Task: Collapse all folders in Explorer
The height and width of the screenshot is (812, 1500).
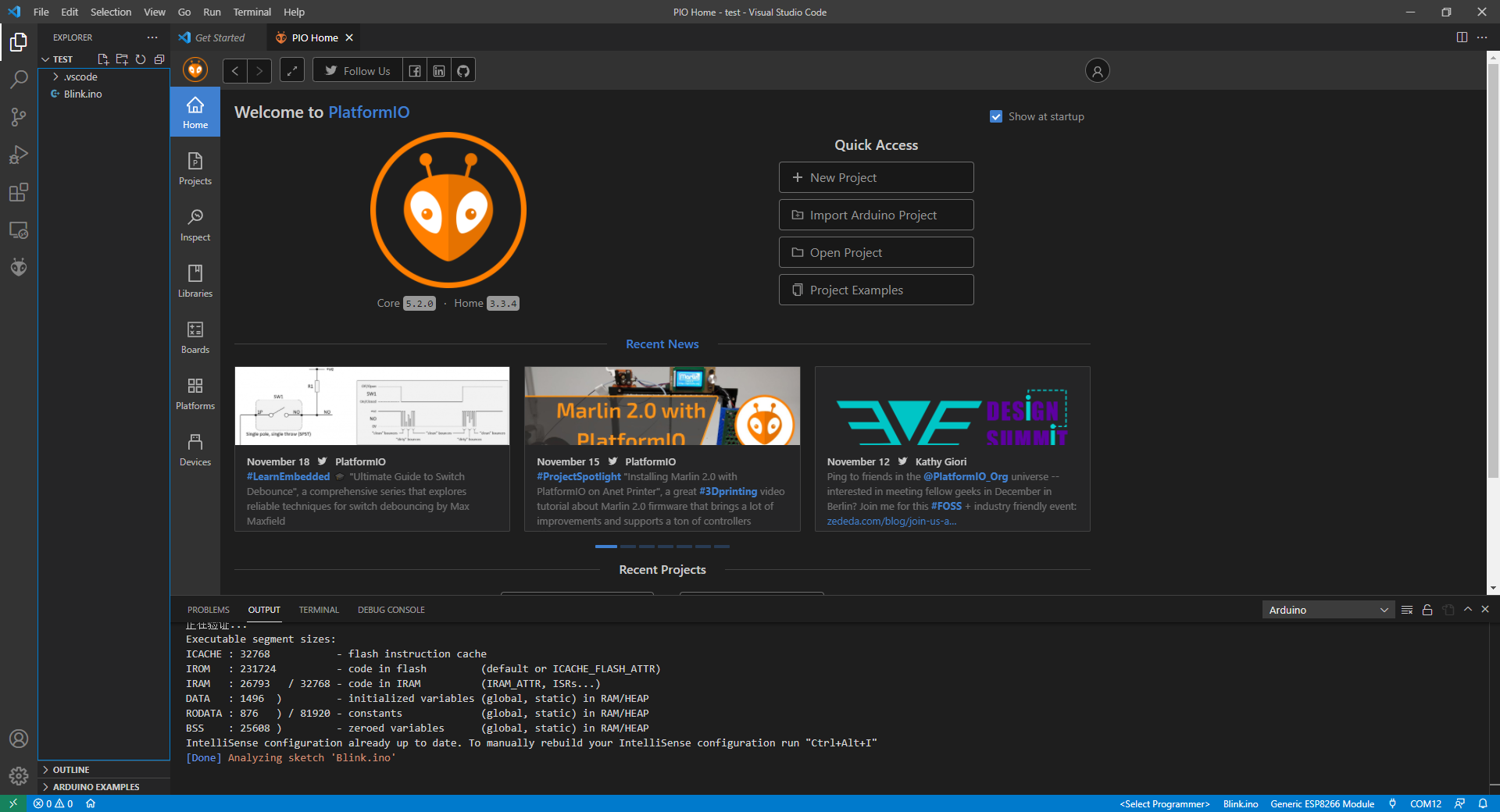Action: pos(159,59)
